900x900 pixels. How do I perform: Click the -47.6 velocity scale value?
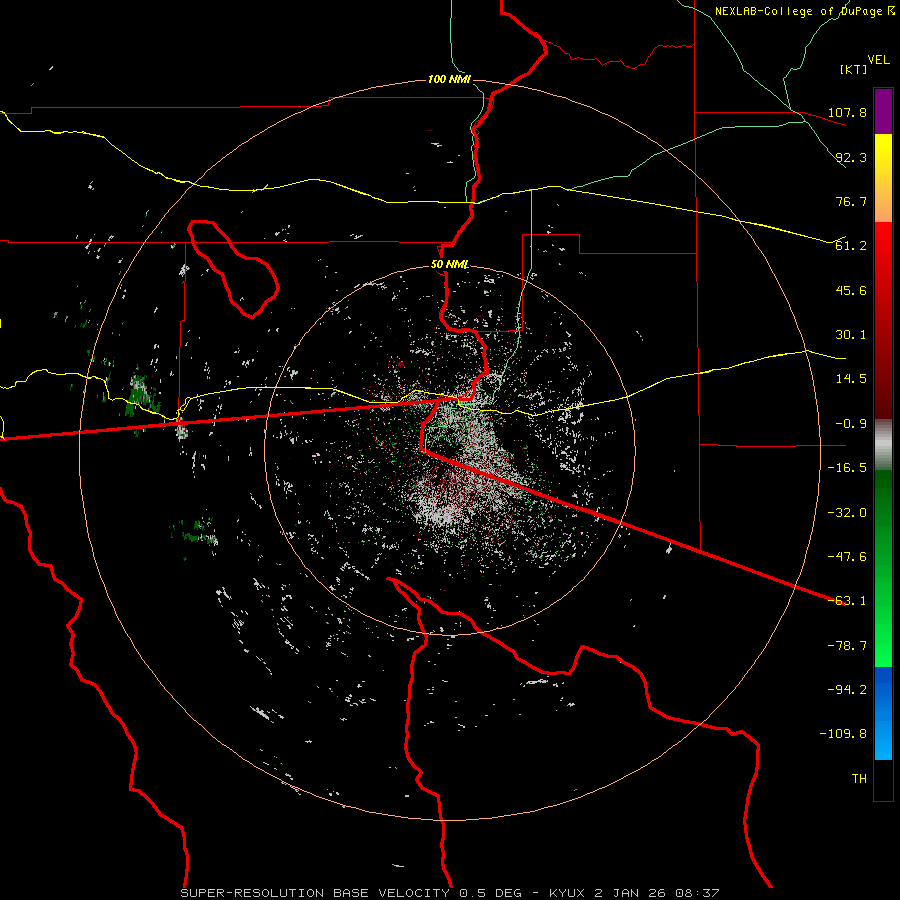[847, 557]
